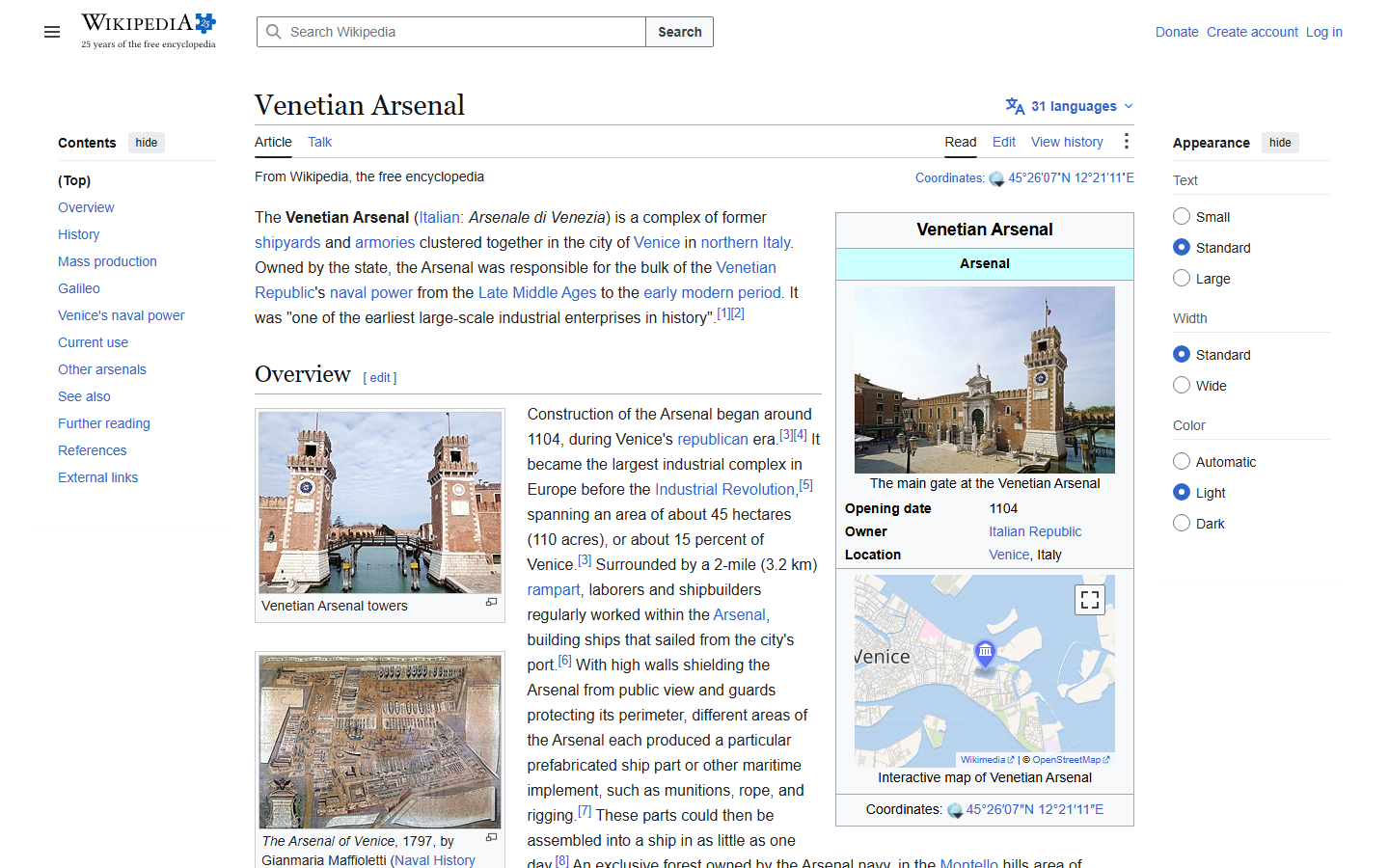
Task: Open the Donate link
Action: (x=1177, y=32)
